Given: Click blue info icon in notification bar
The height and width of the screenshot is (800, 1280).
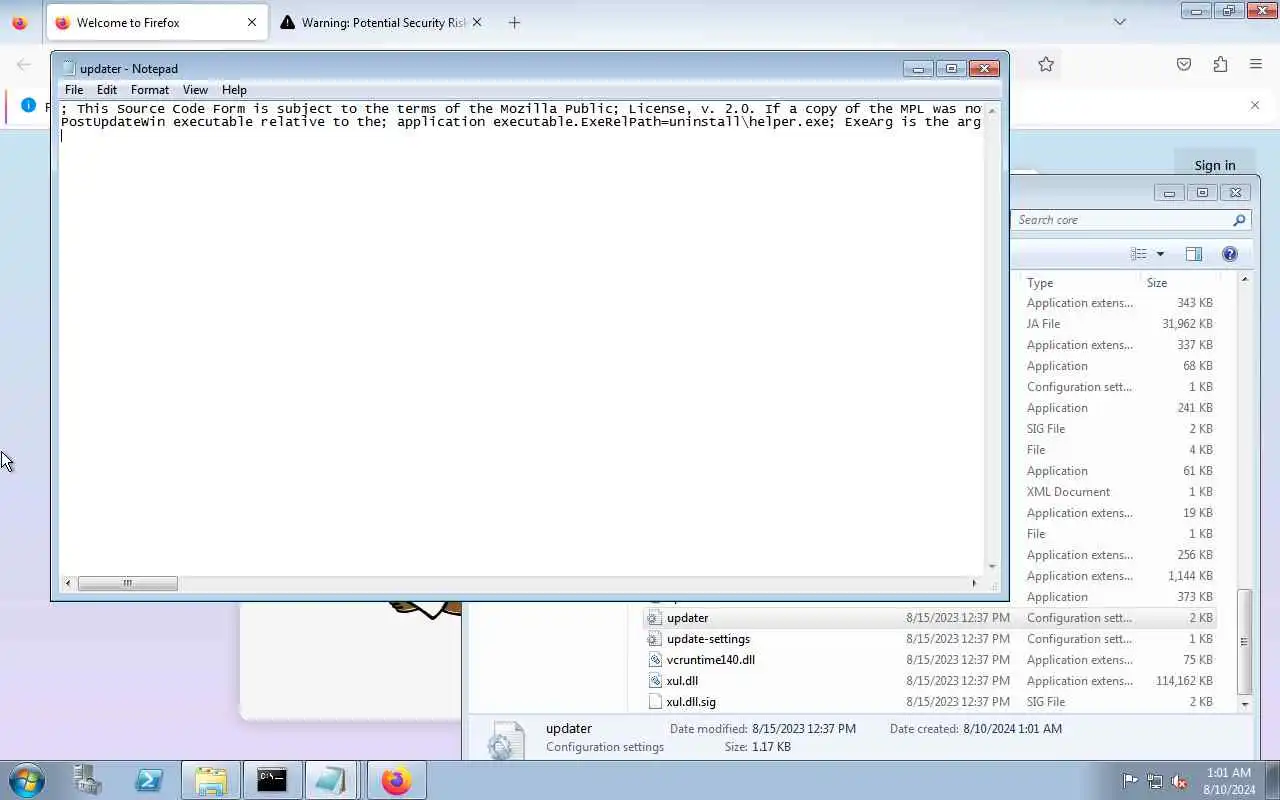Looking at the screenshot, I should (x=28, y=105).
